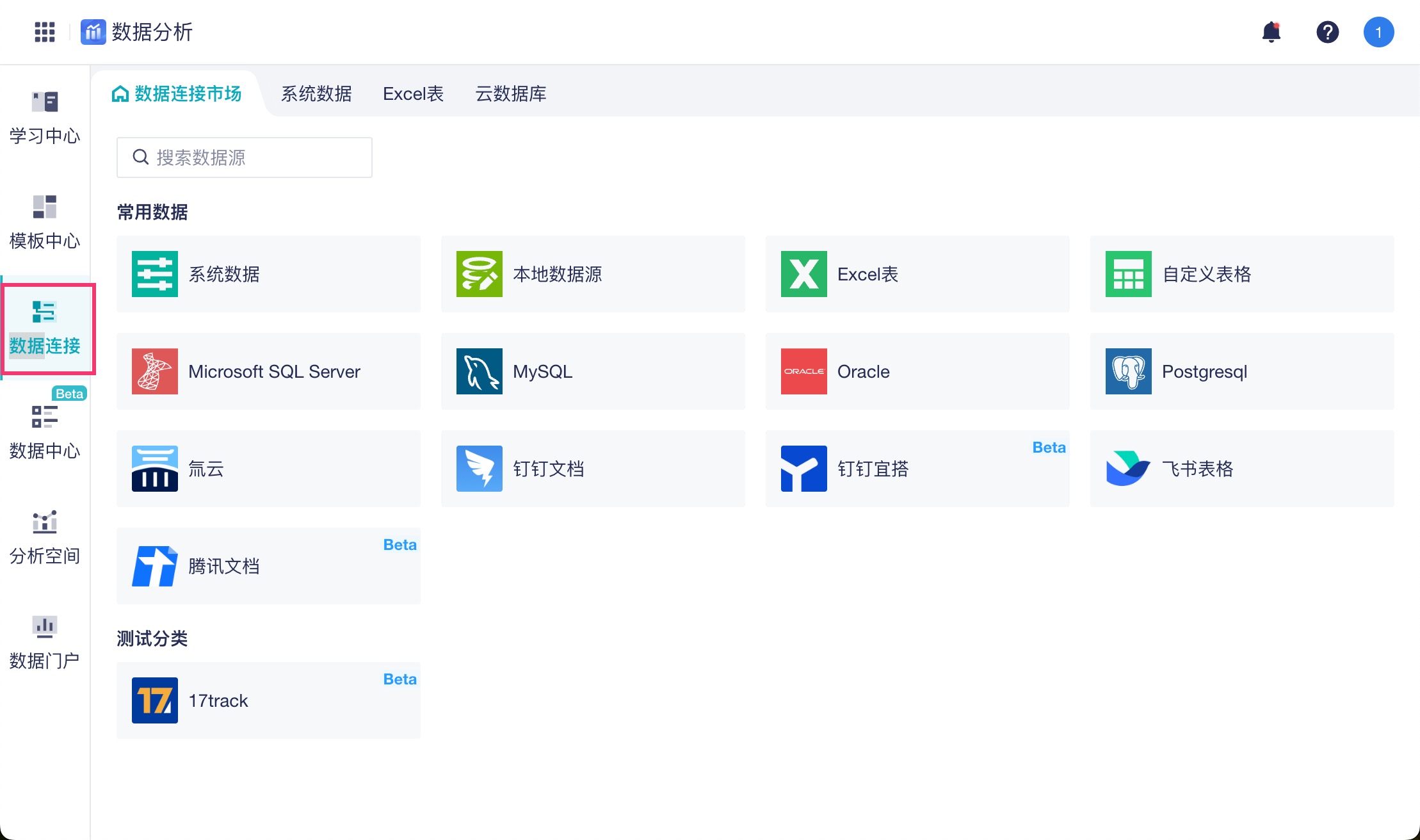The image size is (1420, 840).
Task: Switch to 云数据库 tab
Action: tap(510, 94)
